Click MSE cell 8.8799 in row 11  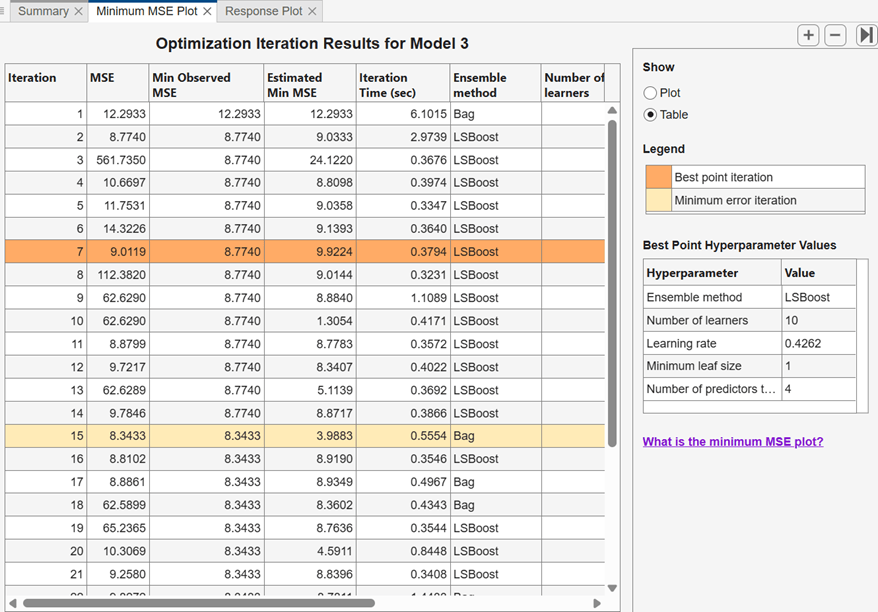click(118, 344)
